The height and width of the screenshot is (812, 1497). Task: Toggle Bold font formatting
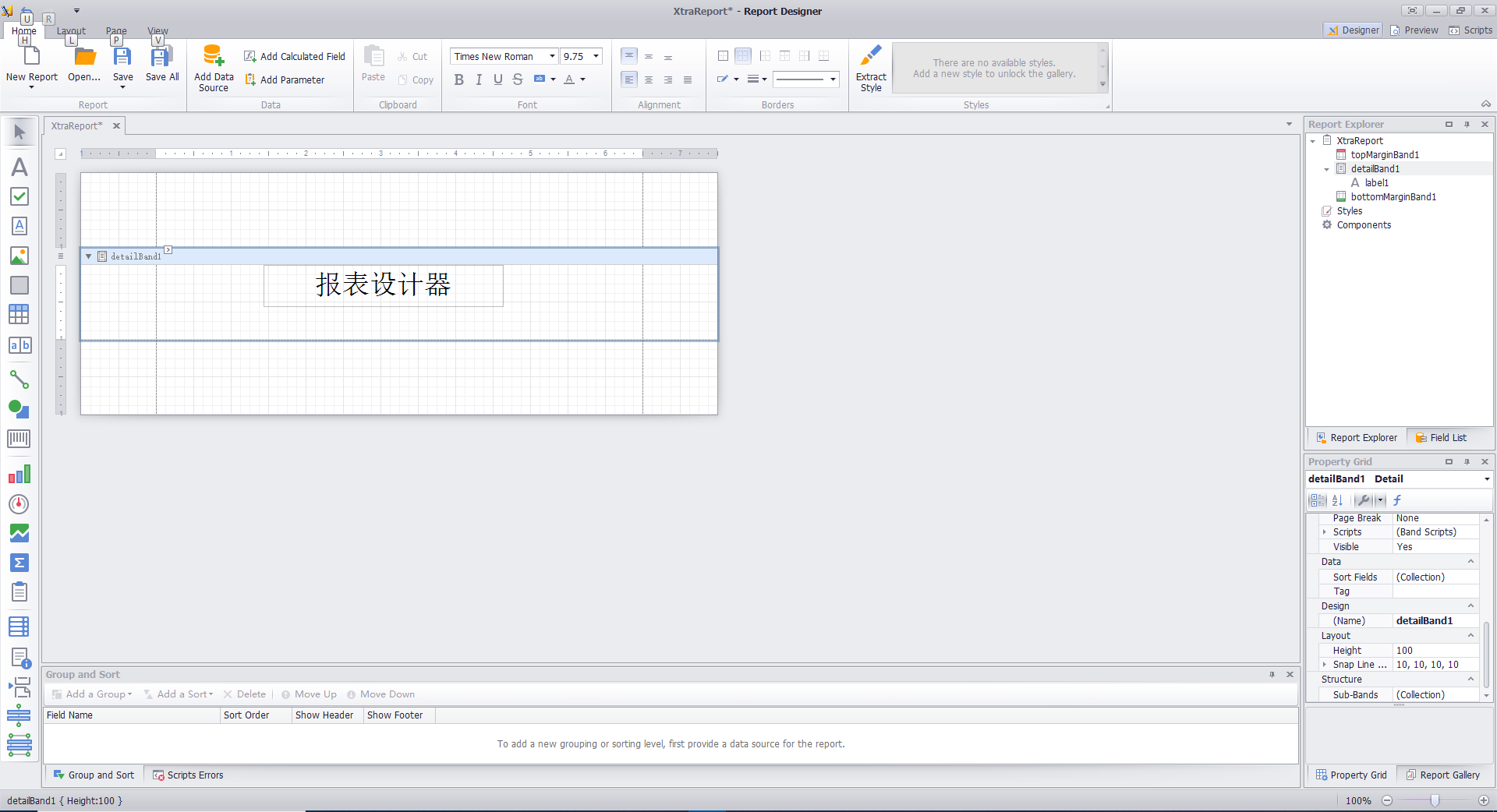point(459,79)
